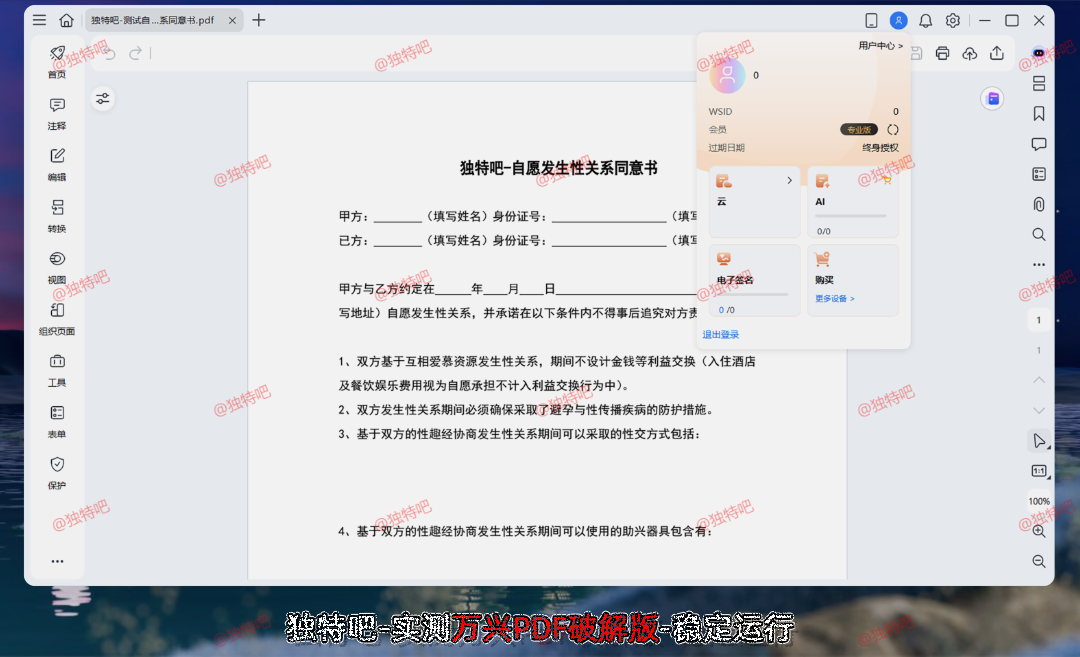Click the 专业版 membership badge
The width and height of the screenshot is (1080, 657).
858,129
